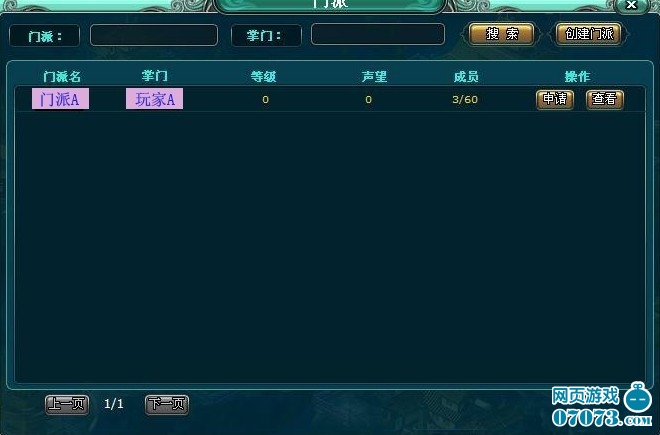Sort by 成员 members column header
Image resolution: width=660 pixels, height=435 pixels.
[x=466, y=77]
